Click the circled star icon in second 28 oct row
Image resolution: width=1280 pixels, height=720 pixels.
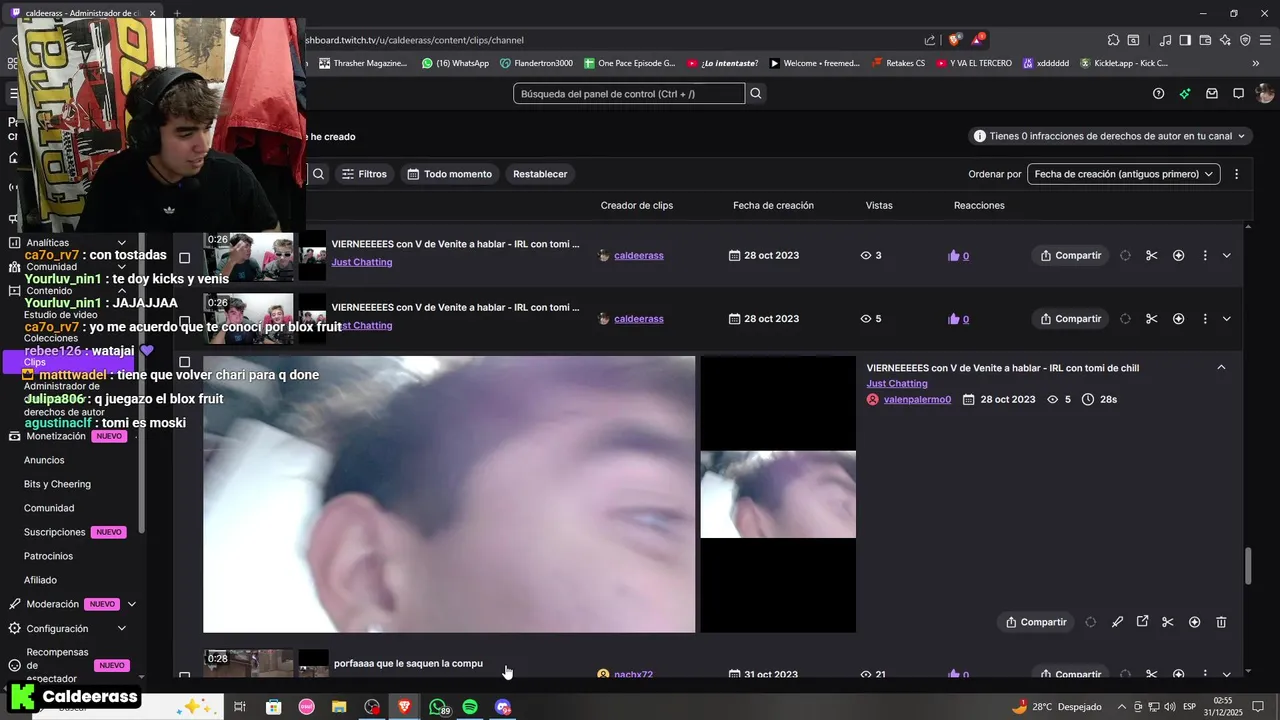click(x=1178, y=319)
